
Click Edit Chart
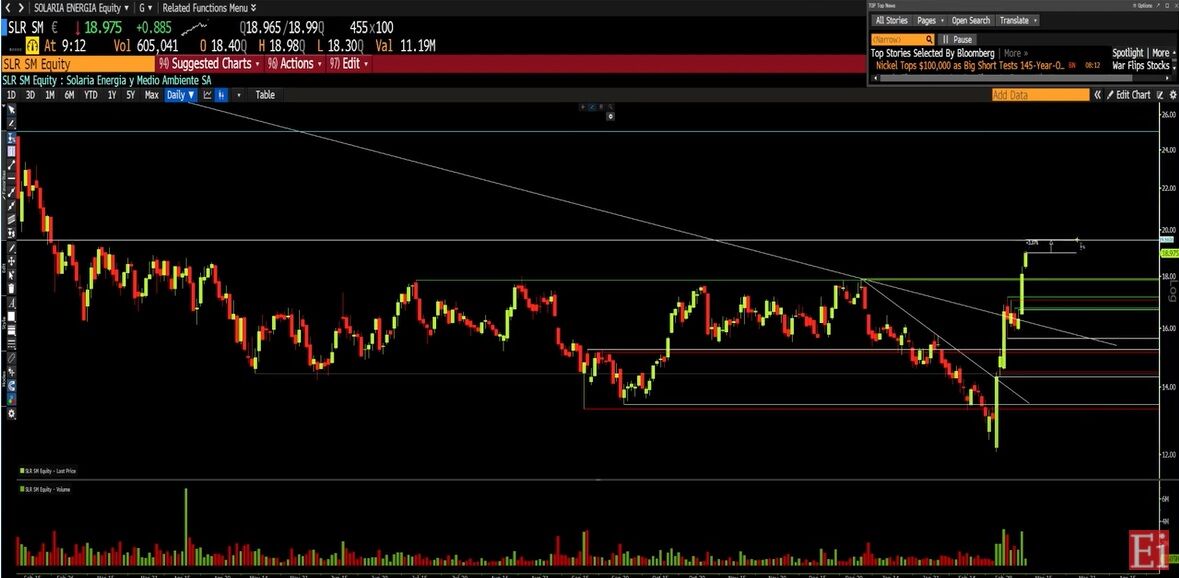tap(1129, 95)
